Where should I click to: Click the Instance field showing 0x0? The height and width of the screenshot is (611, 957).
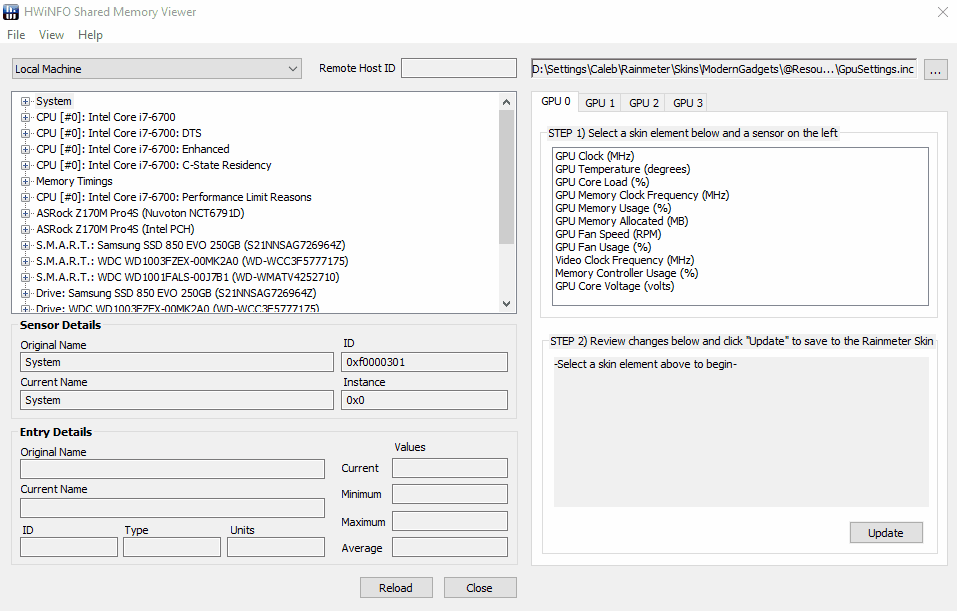(x=424, y=400)
